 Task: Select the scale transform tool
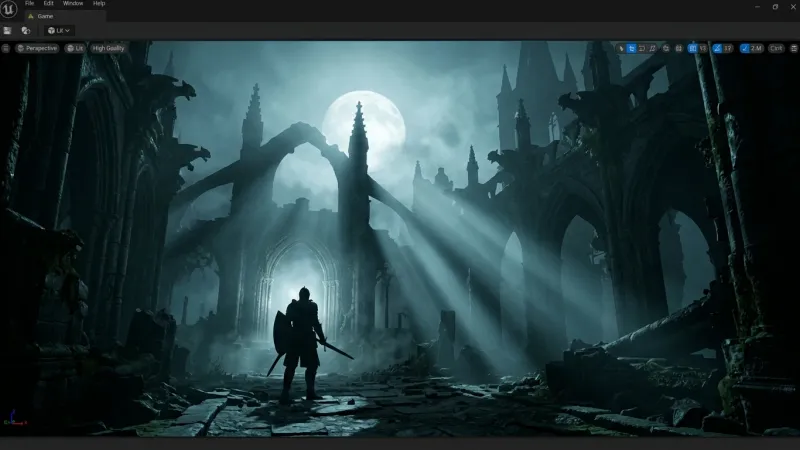coord(652,48)
